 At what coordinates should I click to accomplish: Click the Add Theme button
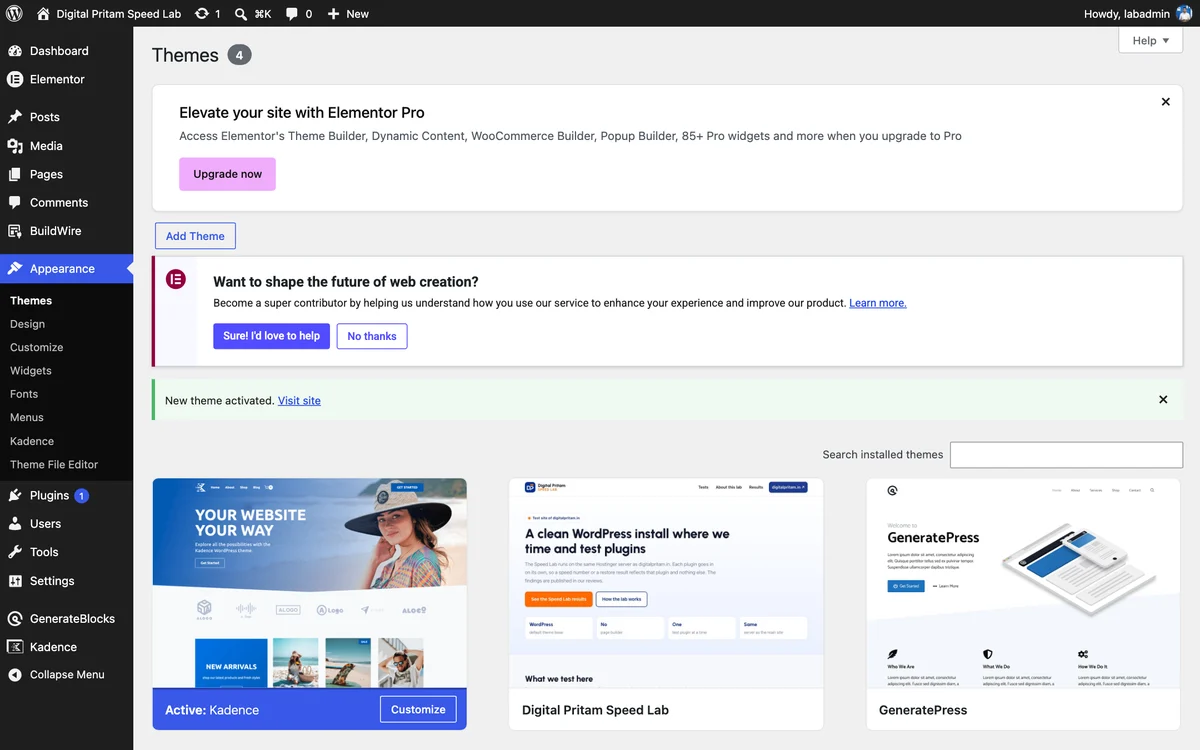click(195, 236)
